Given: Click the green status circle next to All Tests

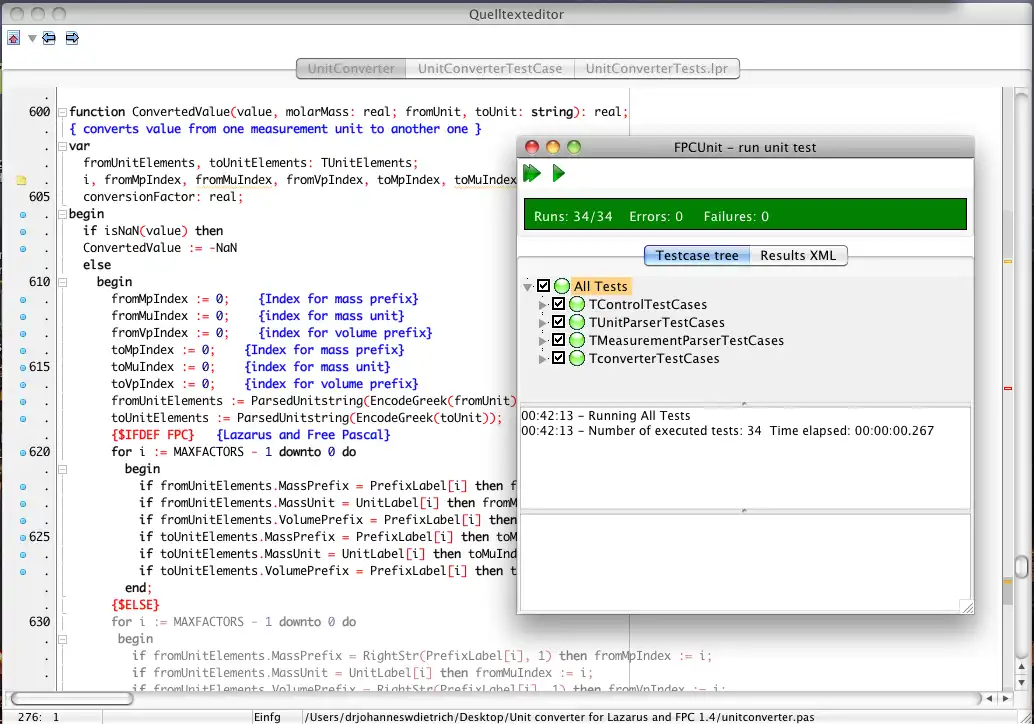Looking at the screenshot, I should point(562,287).
